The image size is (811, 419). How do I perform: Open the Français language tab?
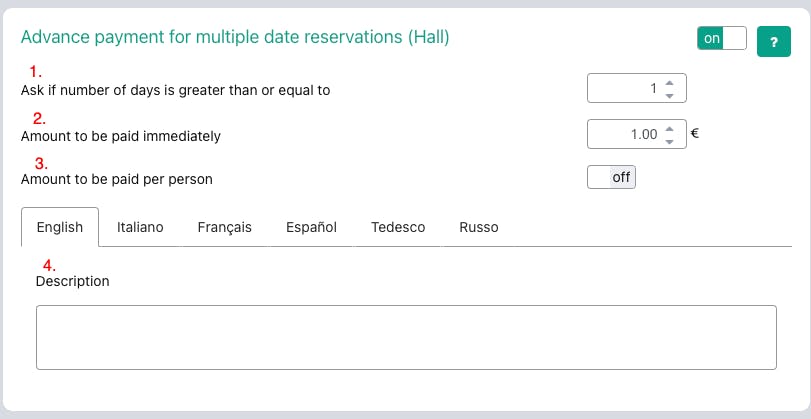click(x=224, y=227)
